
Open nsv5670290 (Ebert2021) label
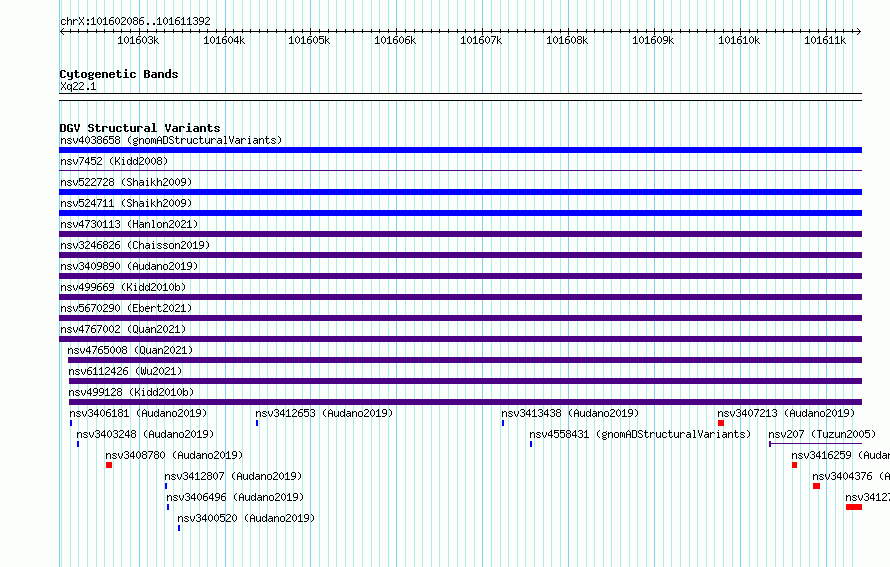pyautogui.click(x=126, y=308)
